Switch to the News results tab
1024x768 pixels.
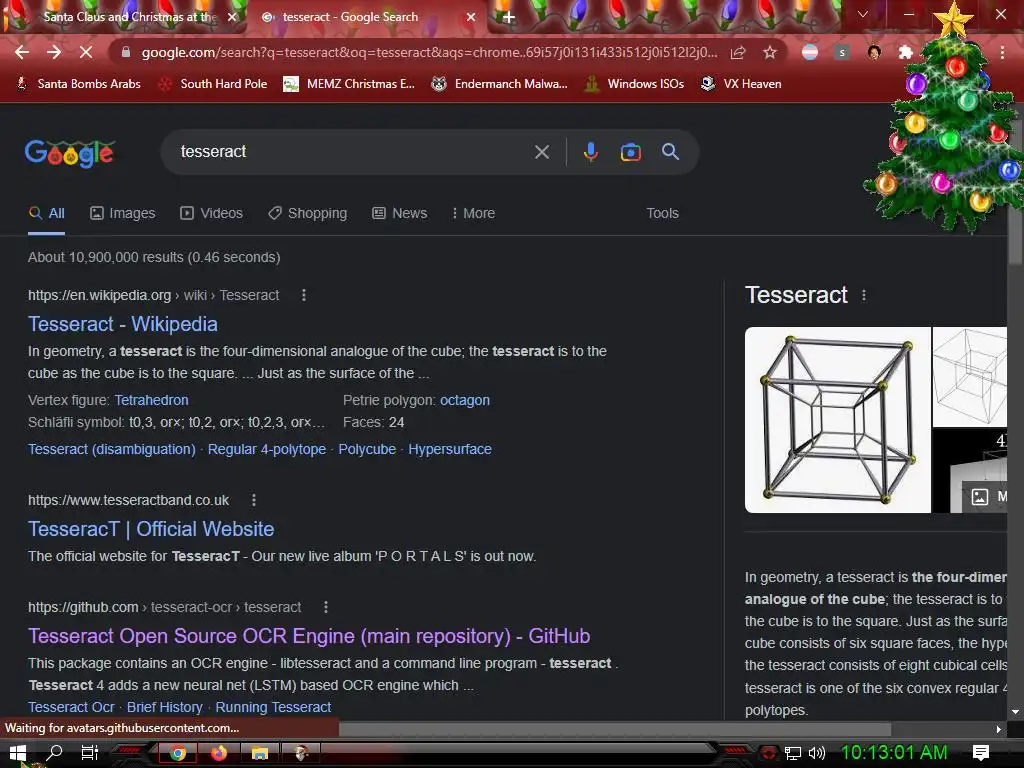(x=400, y=214)
